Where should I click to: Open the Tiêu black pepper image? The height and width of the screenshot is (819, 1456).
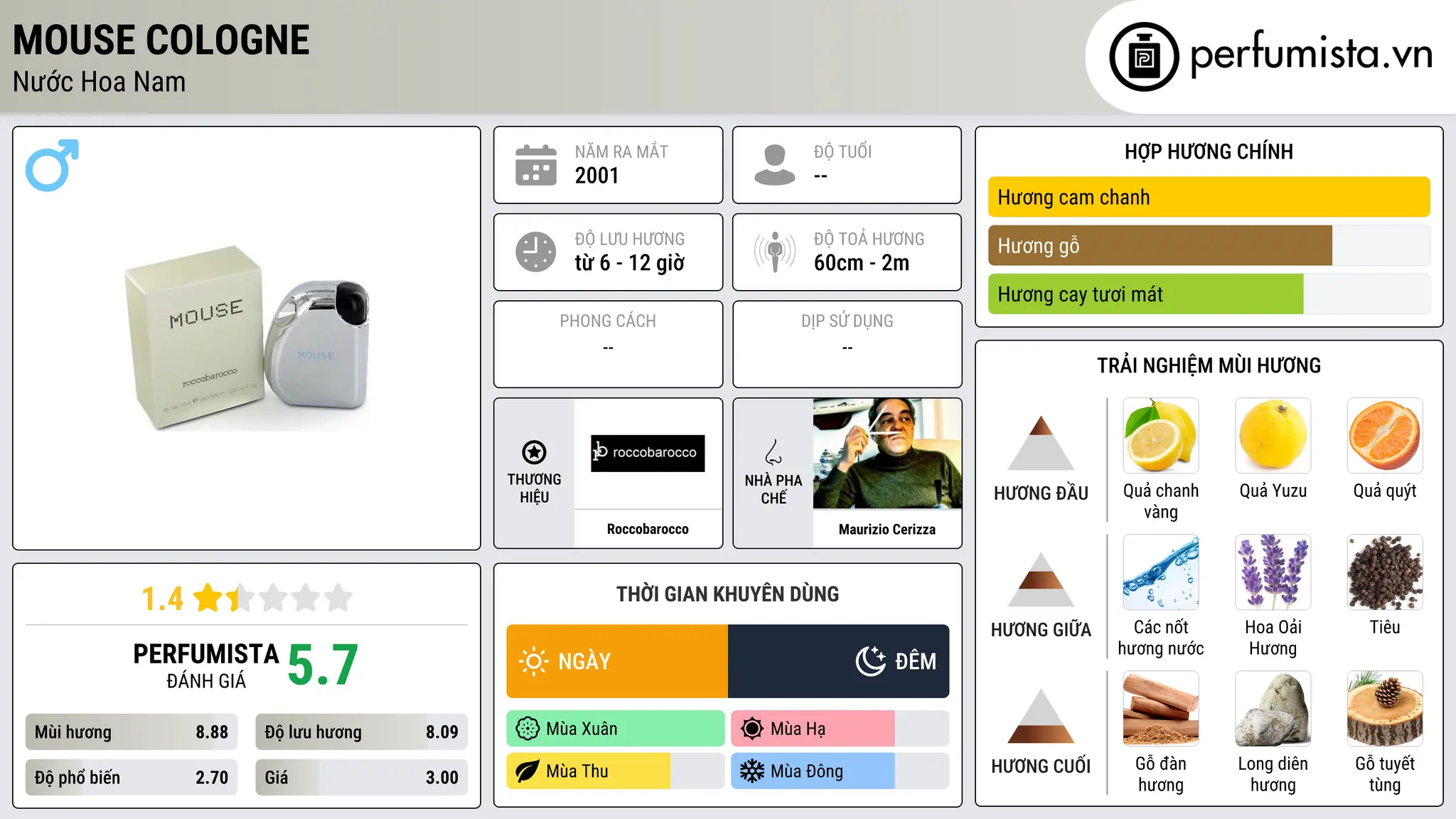click(x=1385, y=572)
